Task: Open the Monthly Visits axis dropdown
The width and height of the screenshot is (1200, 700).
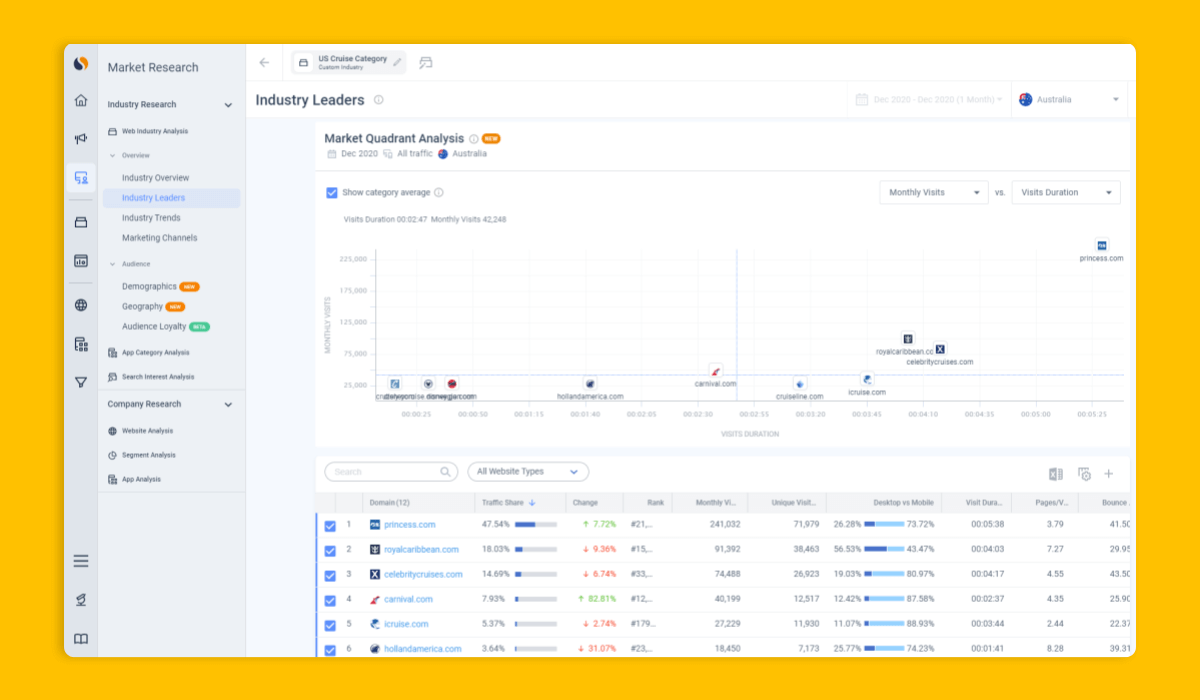Action: click(933, 193)
